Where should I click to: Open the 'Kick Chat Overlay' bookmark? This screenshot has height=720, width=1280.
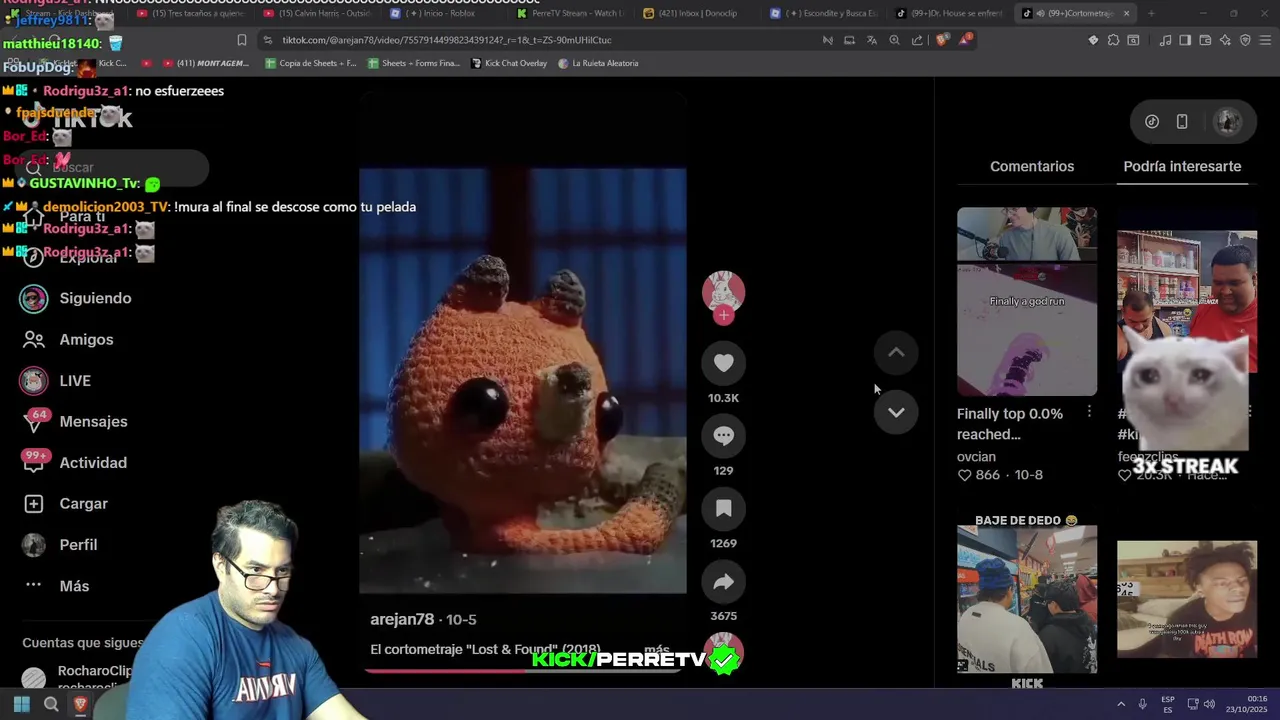pyautogui.click(x=508, y=63)
